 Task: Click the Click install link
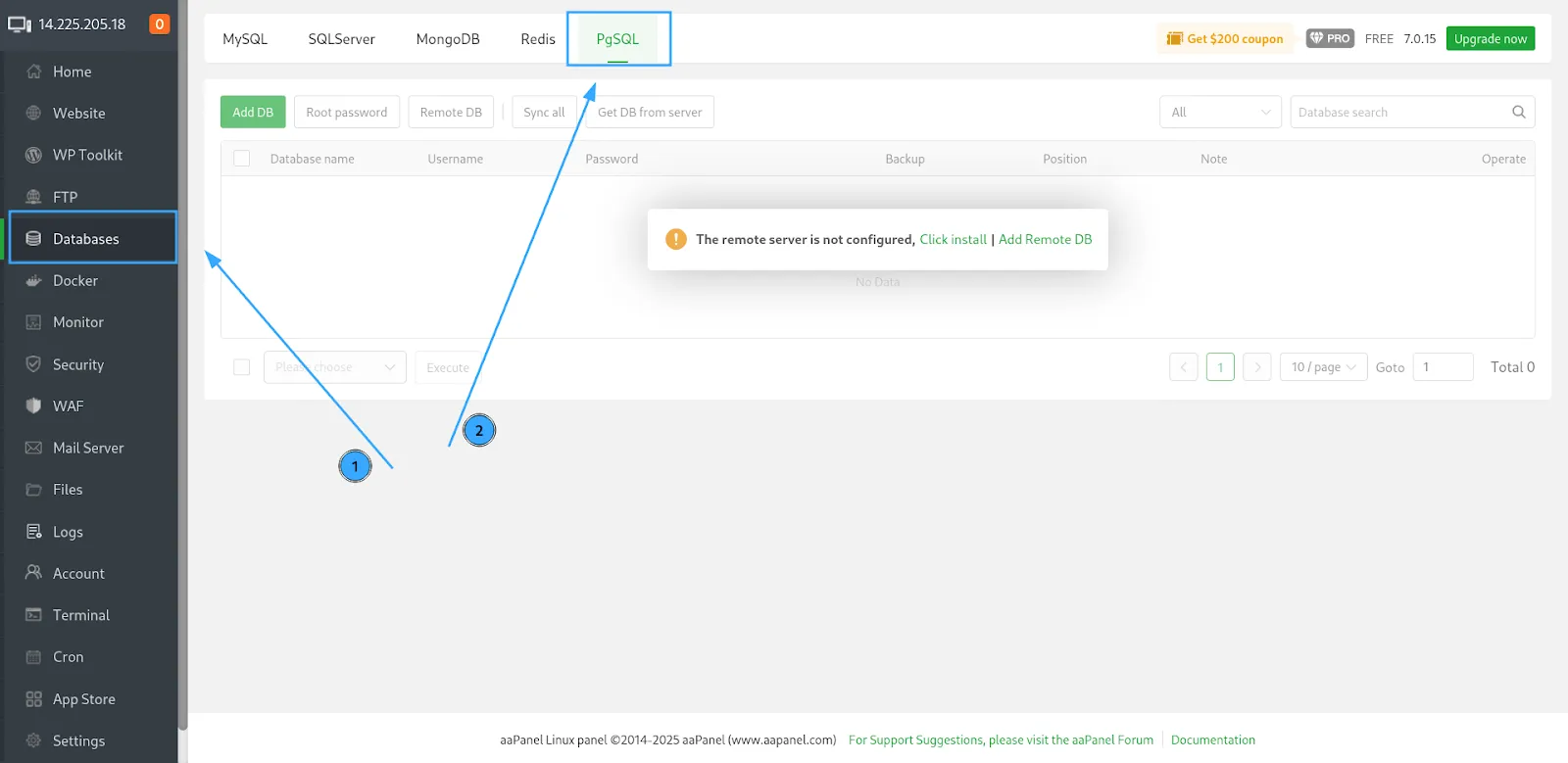953,239
